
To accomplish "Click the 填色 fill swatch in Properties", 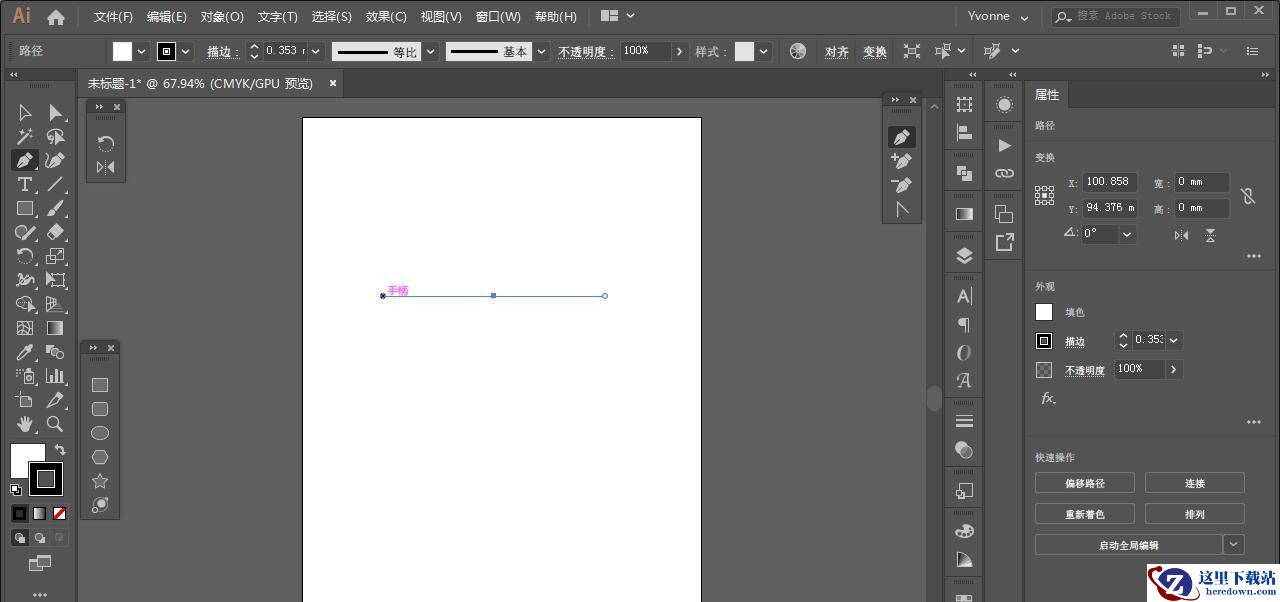I will click(x=1044, y=312).
